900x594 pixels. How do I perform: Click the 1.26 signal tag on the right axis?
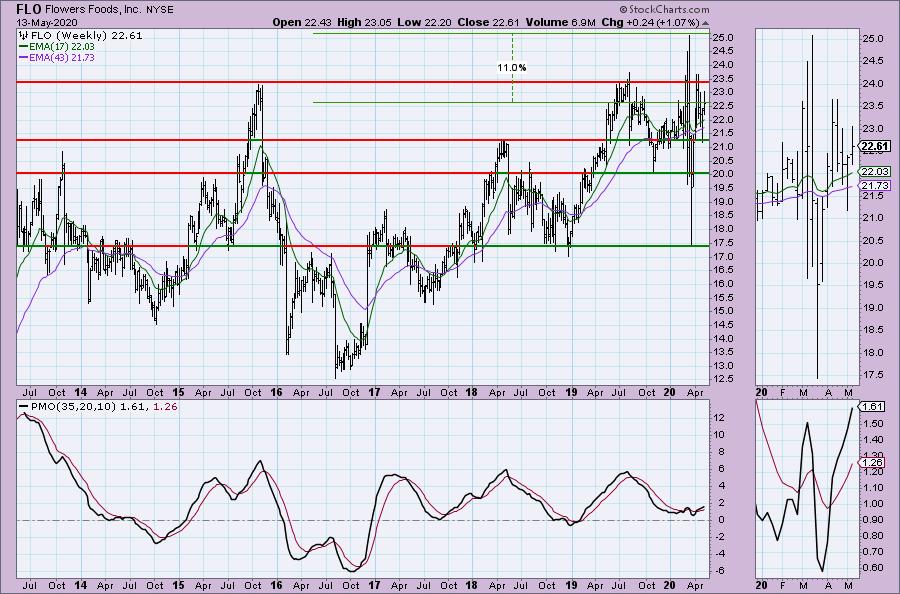click(872, 463)
